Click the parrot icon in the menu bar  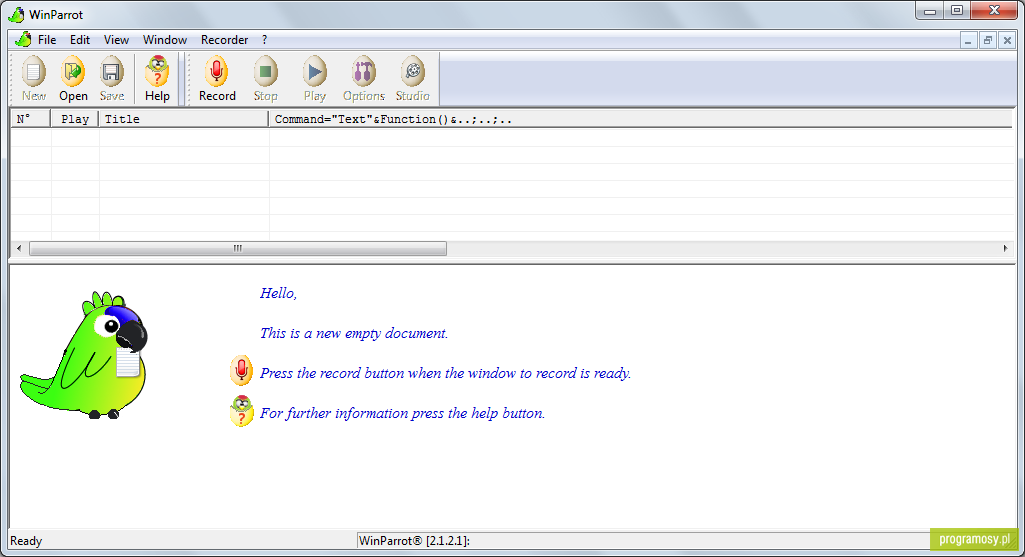tap(24, 39)
